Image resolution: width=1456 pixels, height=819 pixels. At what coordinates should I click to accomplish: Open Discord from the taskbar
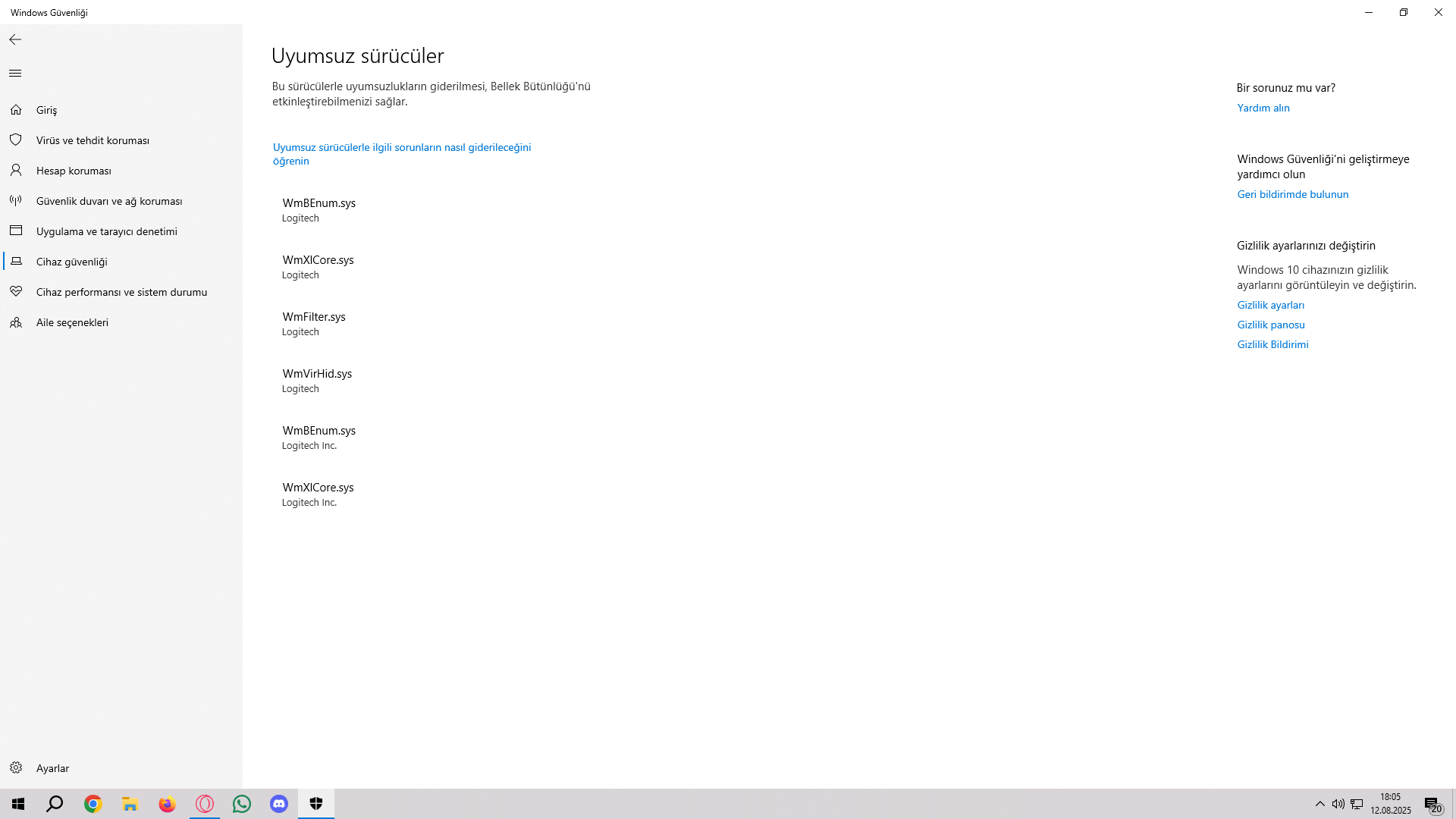point(279,804)
